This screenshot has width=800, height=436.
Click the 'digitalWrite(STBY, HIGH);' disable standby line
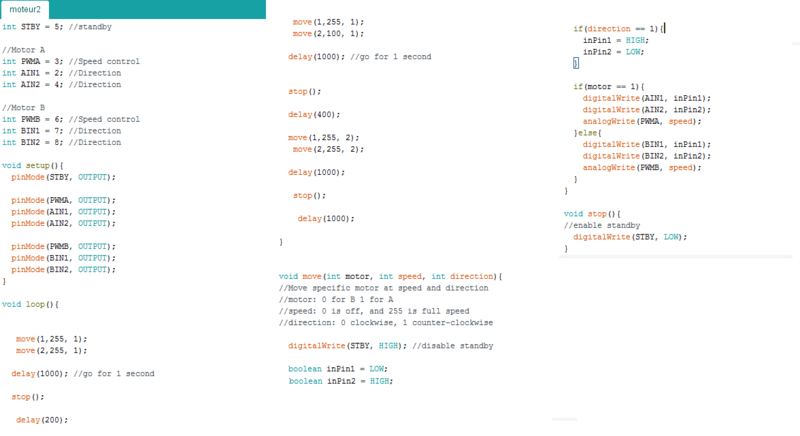pos(390,346)
